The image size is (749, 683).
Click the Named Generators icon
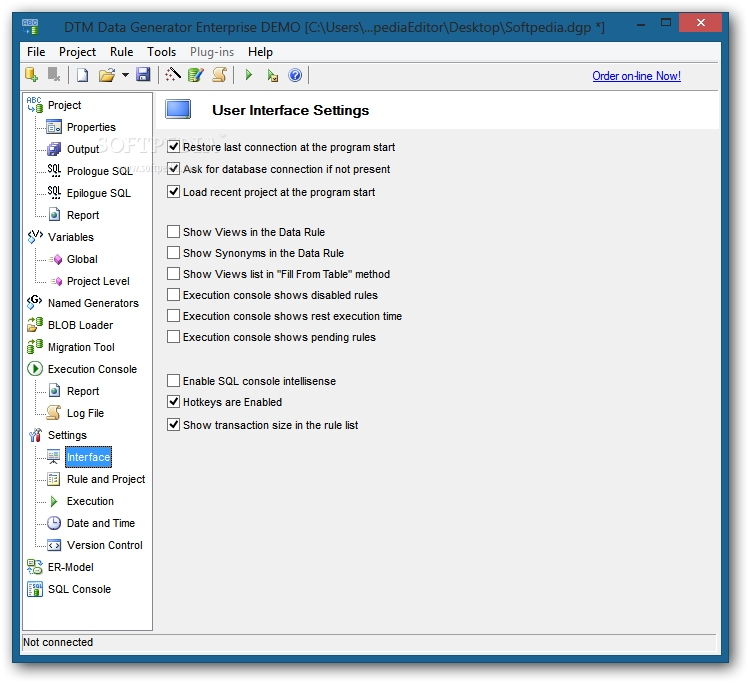click(35, 303)
